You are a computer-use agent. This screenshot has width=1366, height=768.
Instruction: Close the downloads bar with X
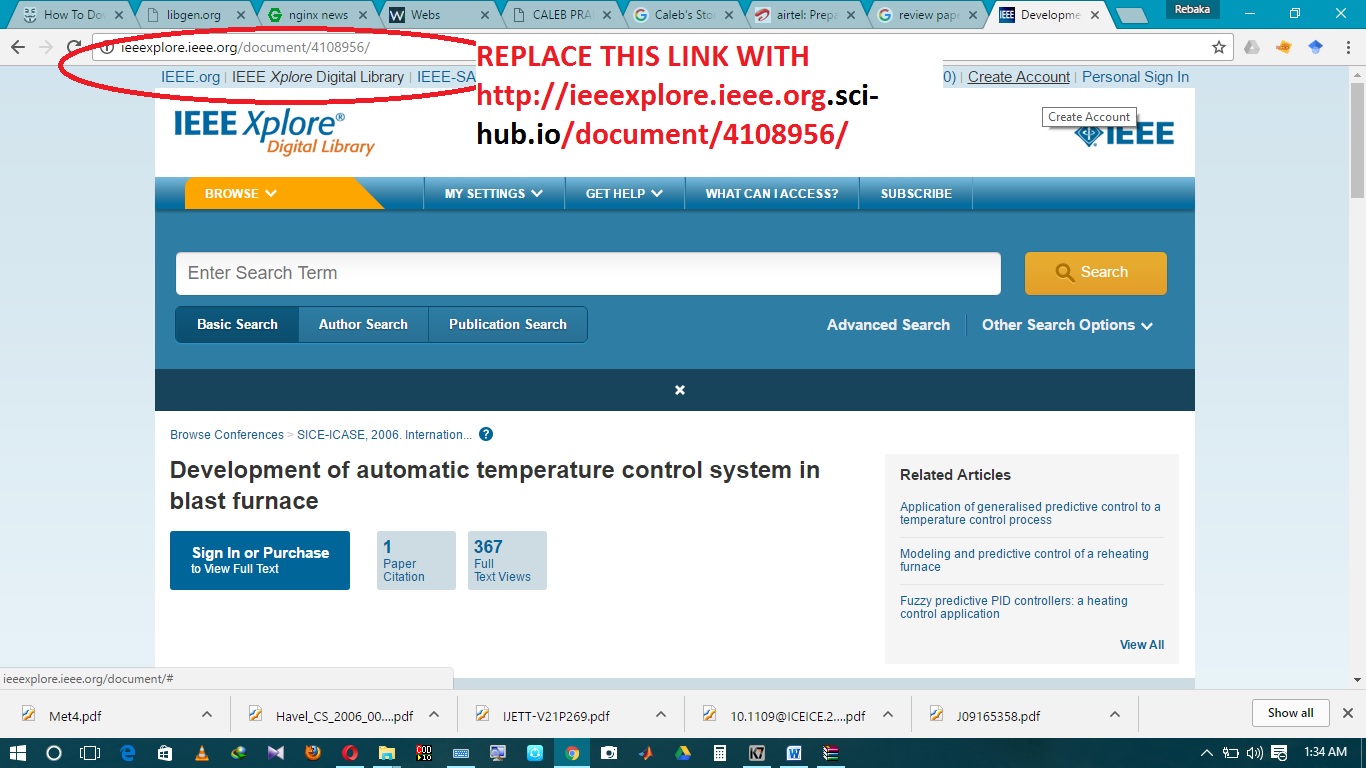1348,713
